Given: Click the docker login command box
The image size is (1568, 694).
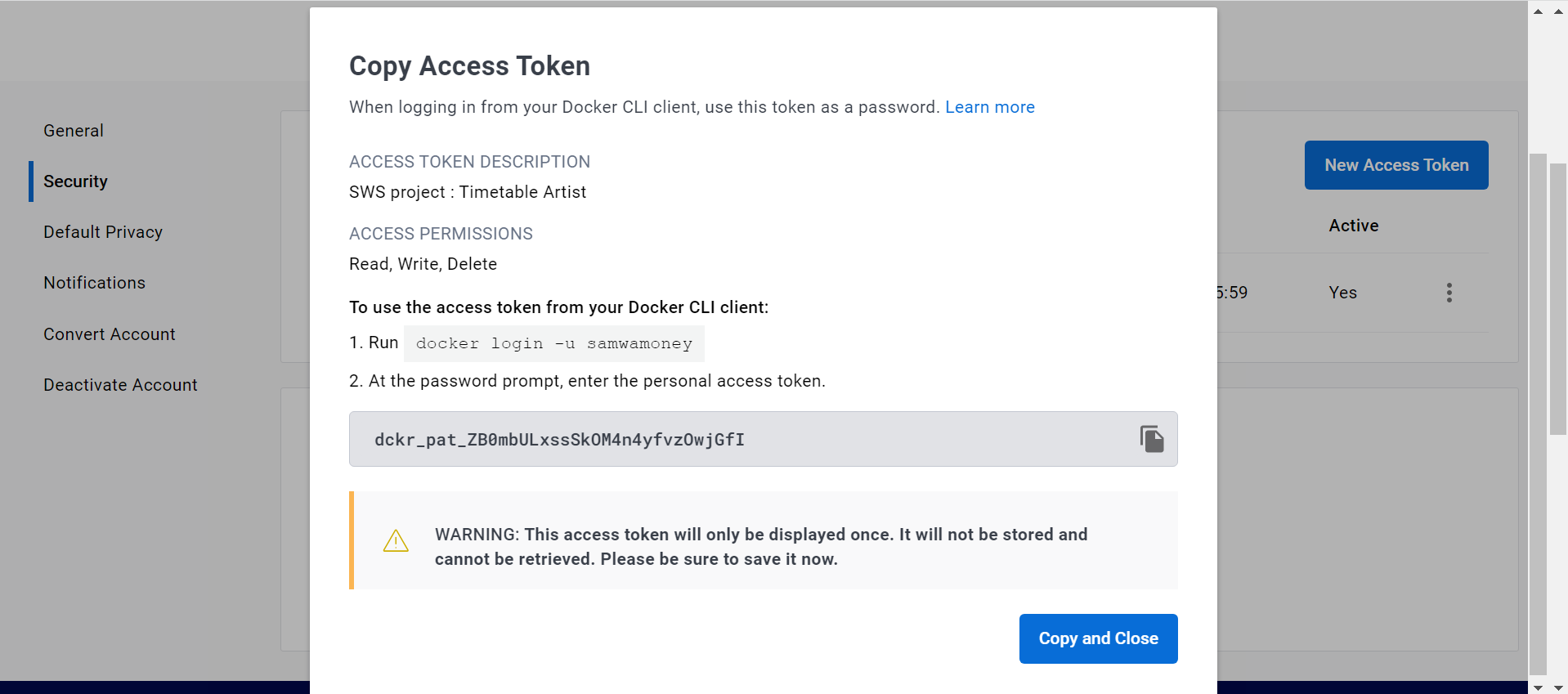Looking at the screenshot, I should [553, 343].
